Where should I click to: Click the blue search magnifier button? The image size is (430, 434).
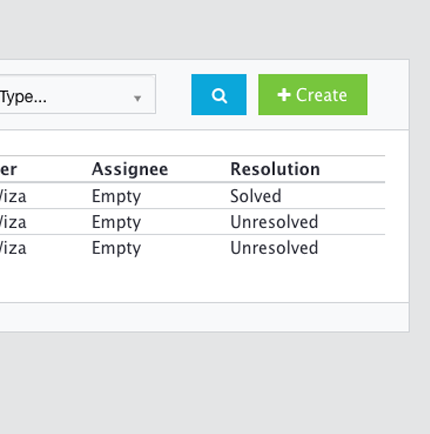(219, 95)
